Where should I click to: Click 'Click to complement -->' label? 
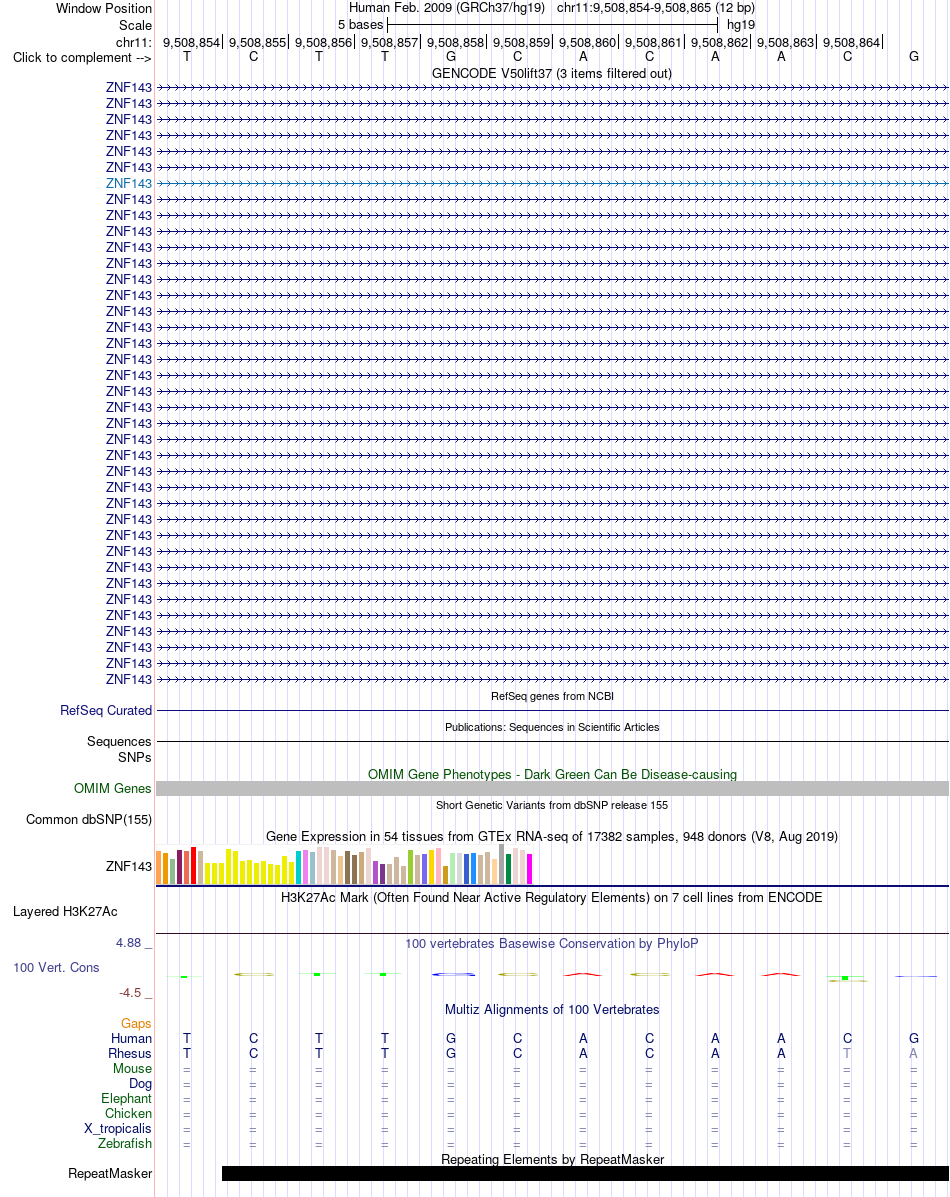pyautogui.click(x=82, y=57)
